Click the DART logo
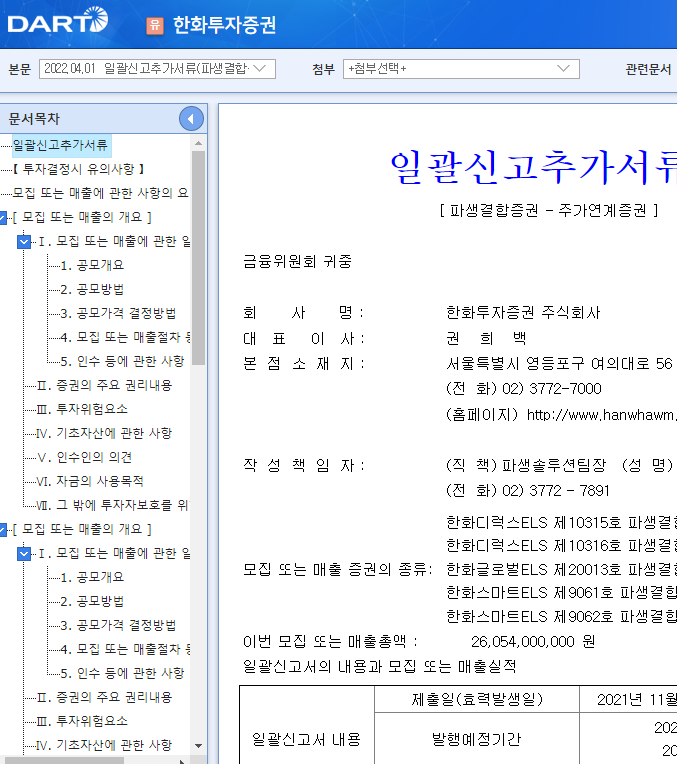The height and width of the screenshot is (764, 677). pos(58,21)
